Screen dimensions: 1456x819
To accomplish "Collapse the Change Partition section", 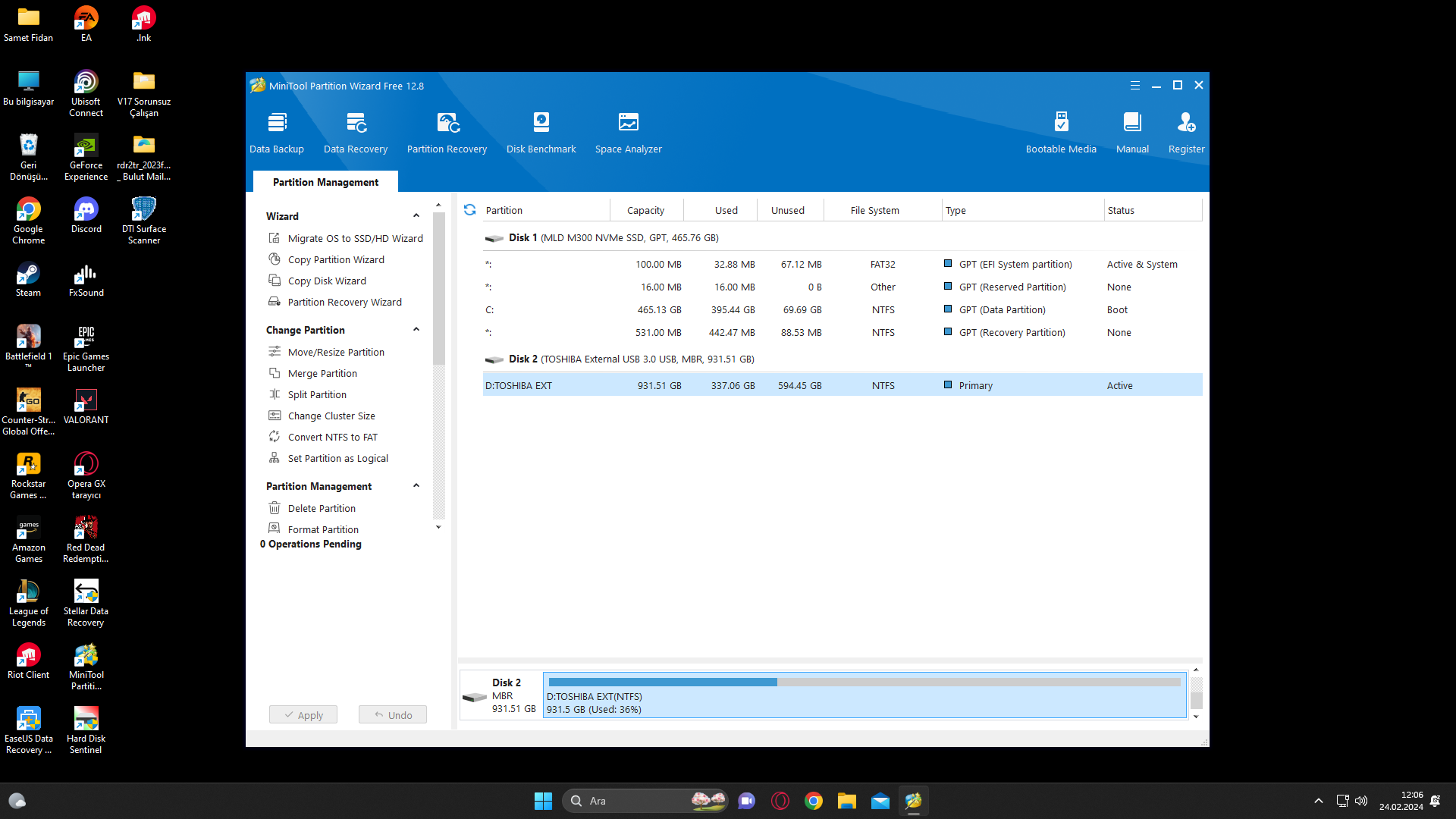I will click(416, 330).
